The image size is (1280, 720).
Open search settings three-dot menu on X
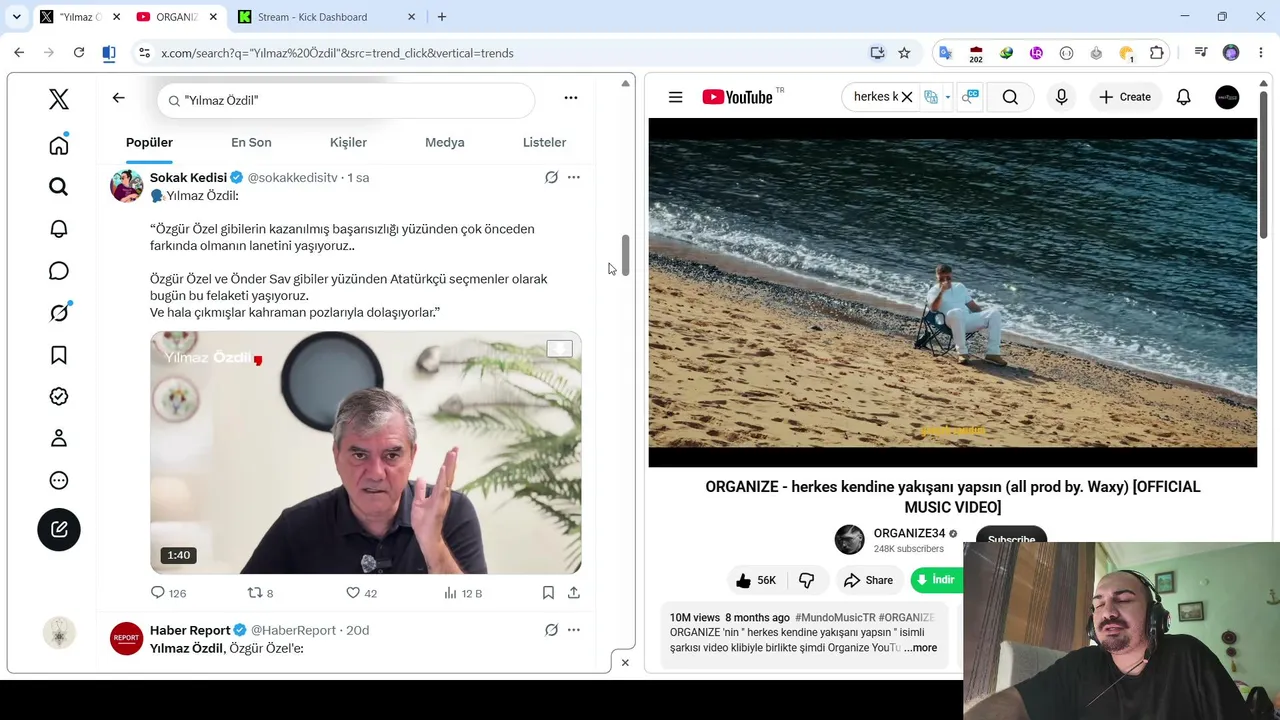point(571,98)
